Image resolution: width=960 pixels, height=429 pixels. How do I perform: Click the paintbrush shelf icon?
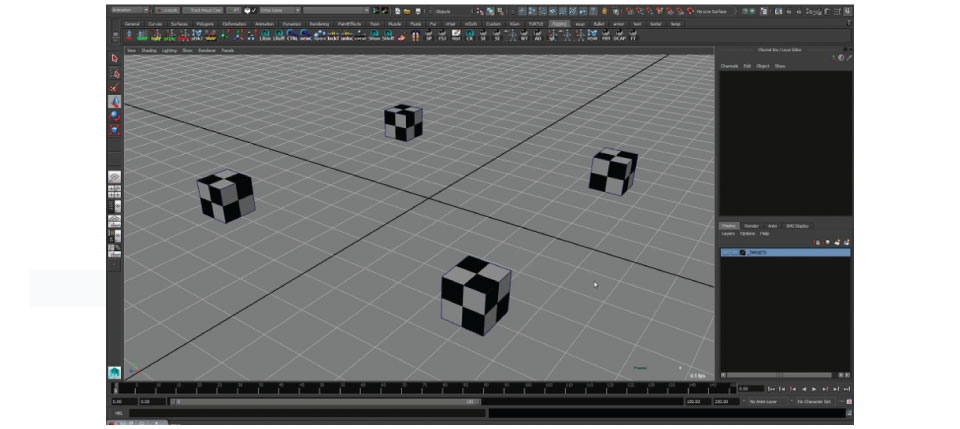point(401,35)
